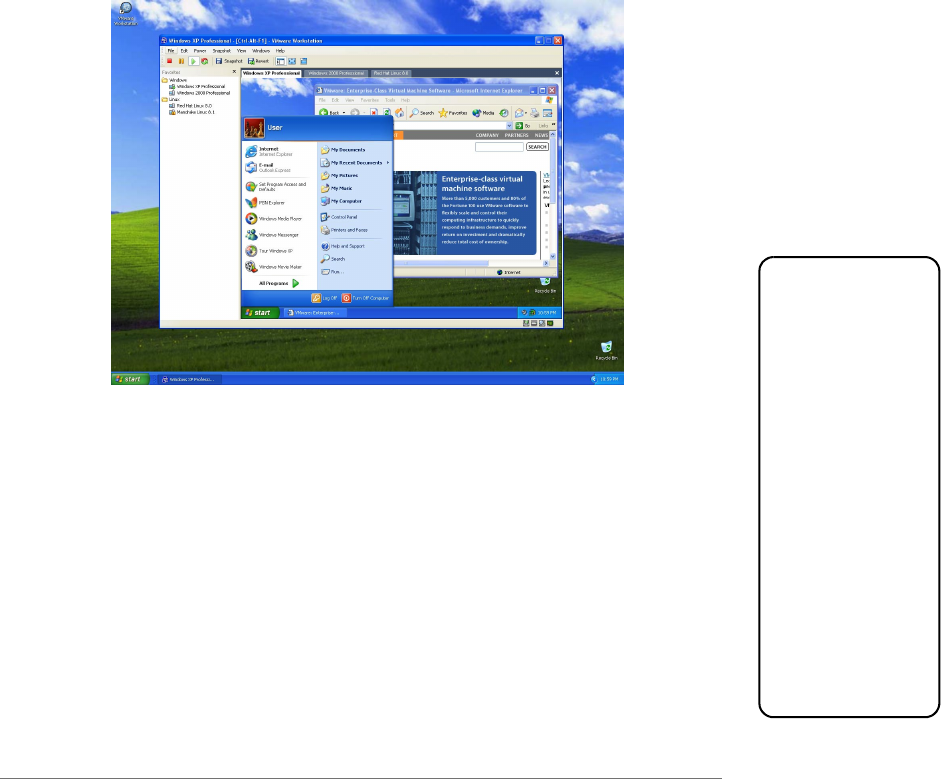Open Help and Support in Start menu
Viewport: 941px width, 779px height.
[343, 246]
